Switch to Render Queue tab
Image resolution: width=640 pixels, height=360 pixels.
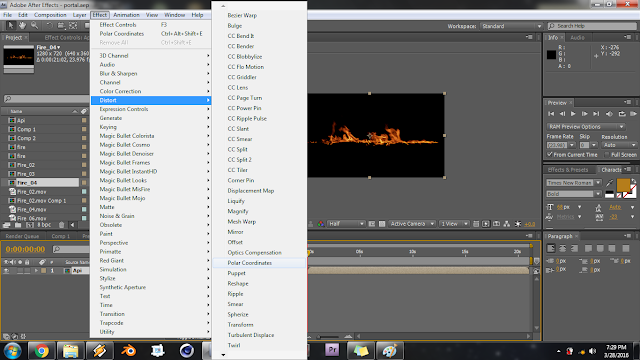click(x=22, y=236)
